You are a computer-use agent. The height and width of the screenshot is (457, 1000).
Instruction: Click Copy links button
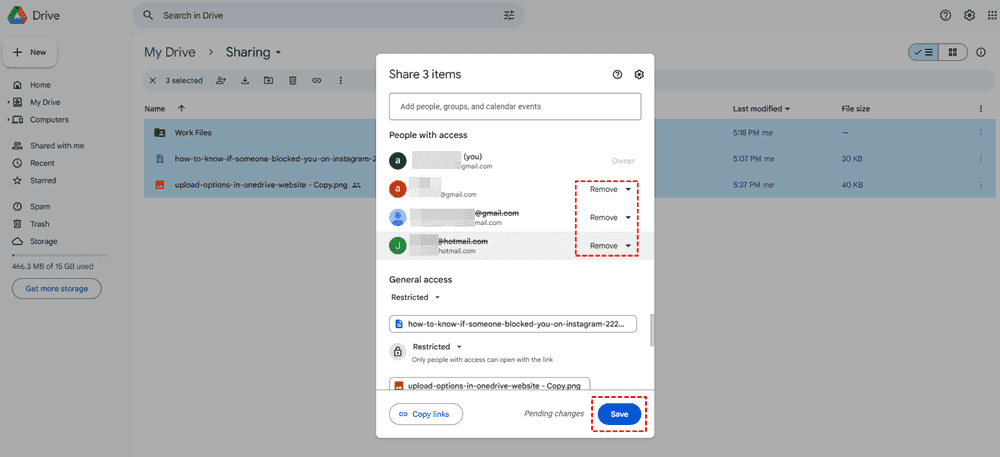coord(426,414)
